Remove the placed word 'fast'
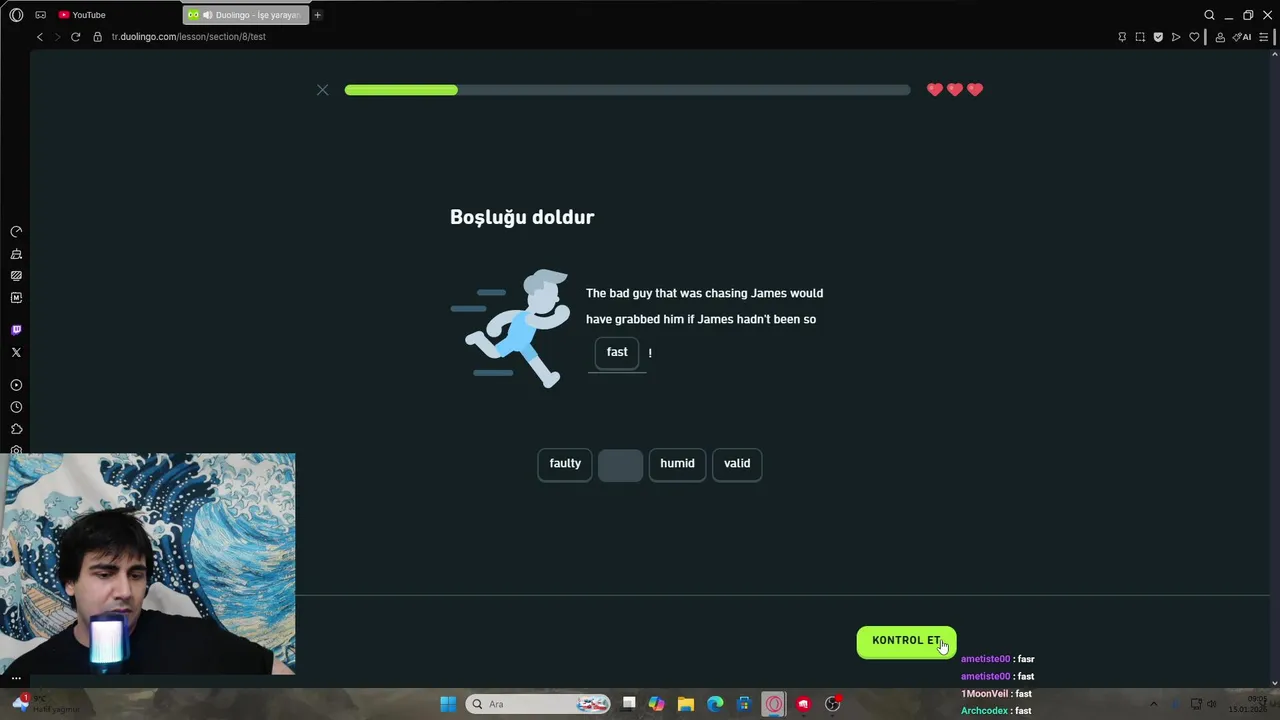The height and width of the screenshot is (720, 1280). 617,352
